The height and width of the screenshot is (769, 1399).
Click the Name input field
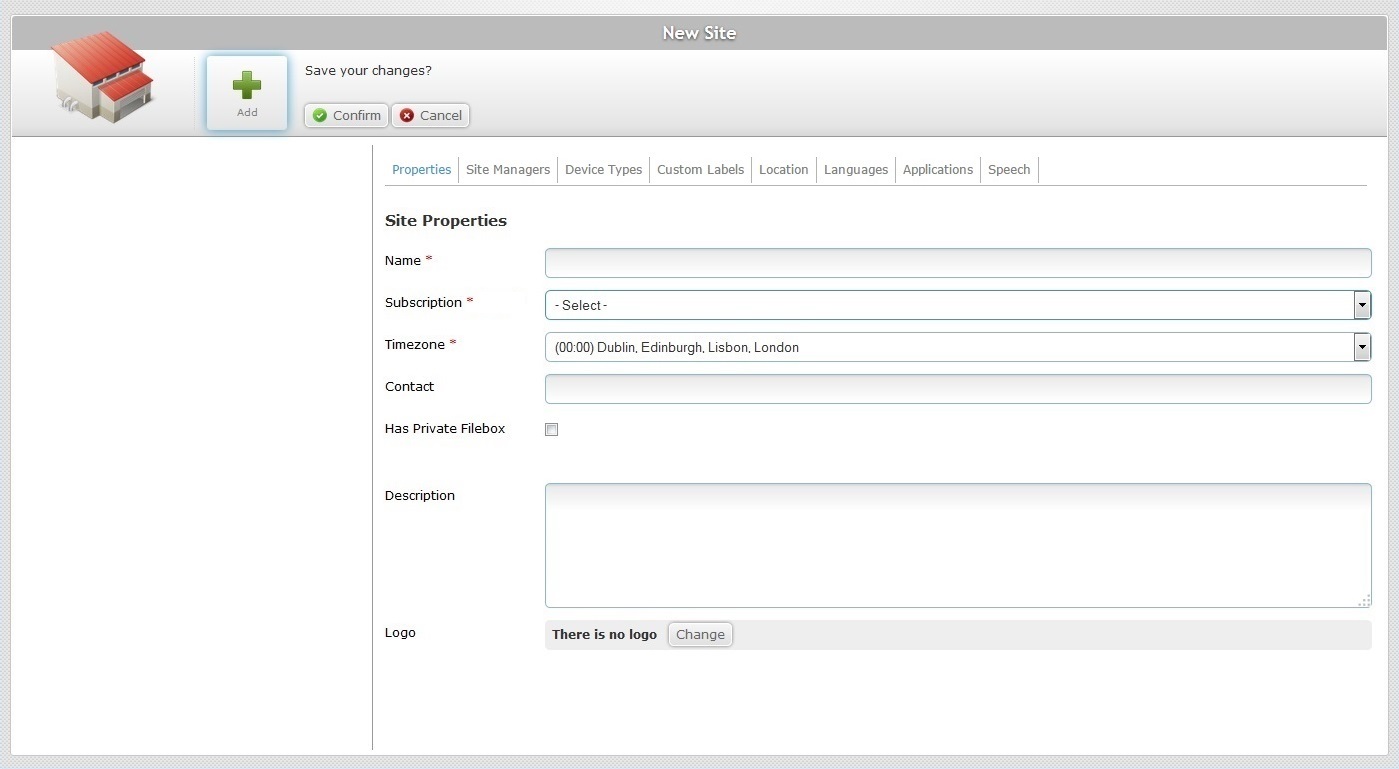click(958, 263)
